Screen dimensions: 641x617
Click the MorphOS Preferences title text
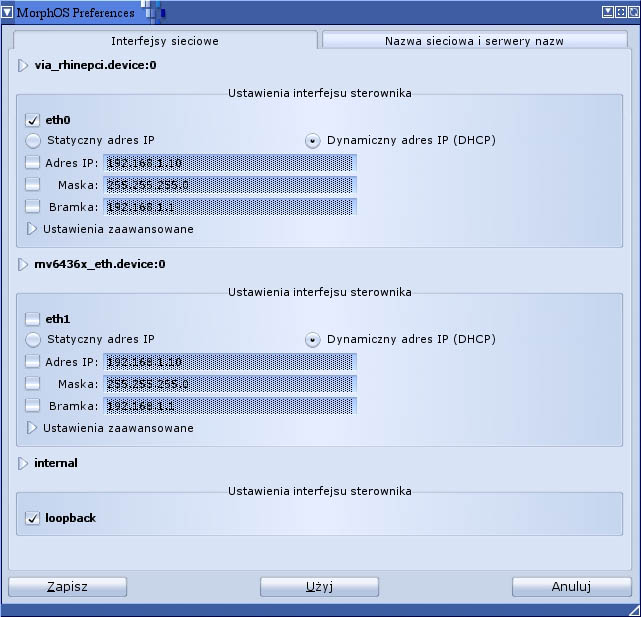click(76, 13)
